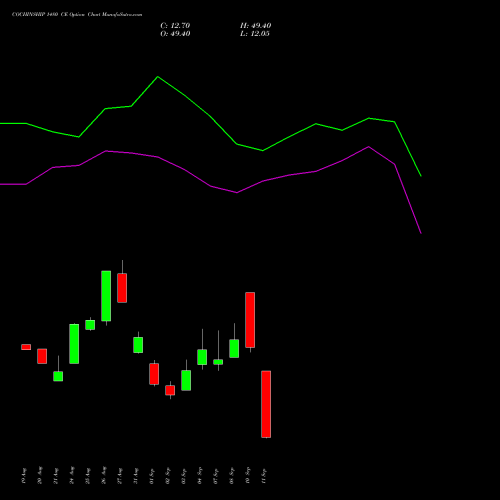Screen dimensions: 500x500
Task: Select the green 31 Aug candlestick
Action: click(x=138, y=345)
